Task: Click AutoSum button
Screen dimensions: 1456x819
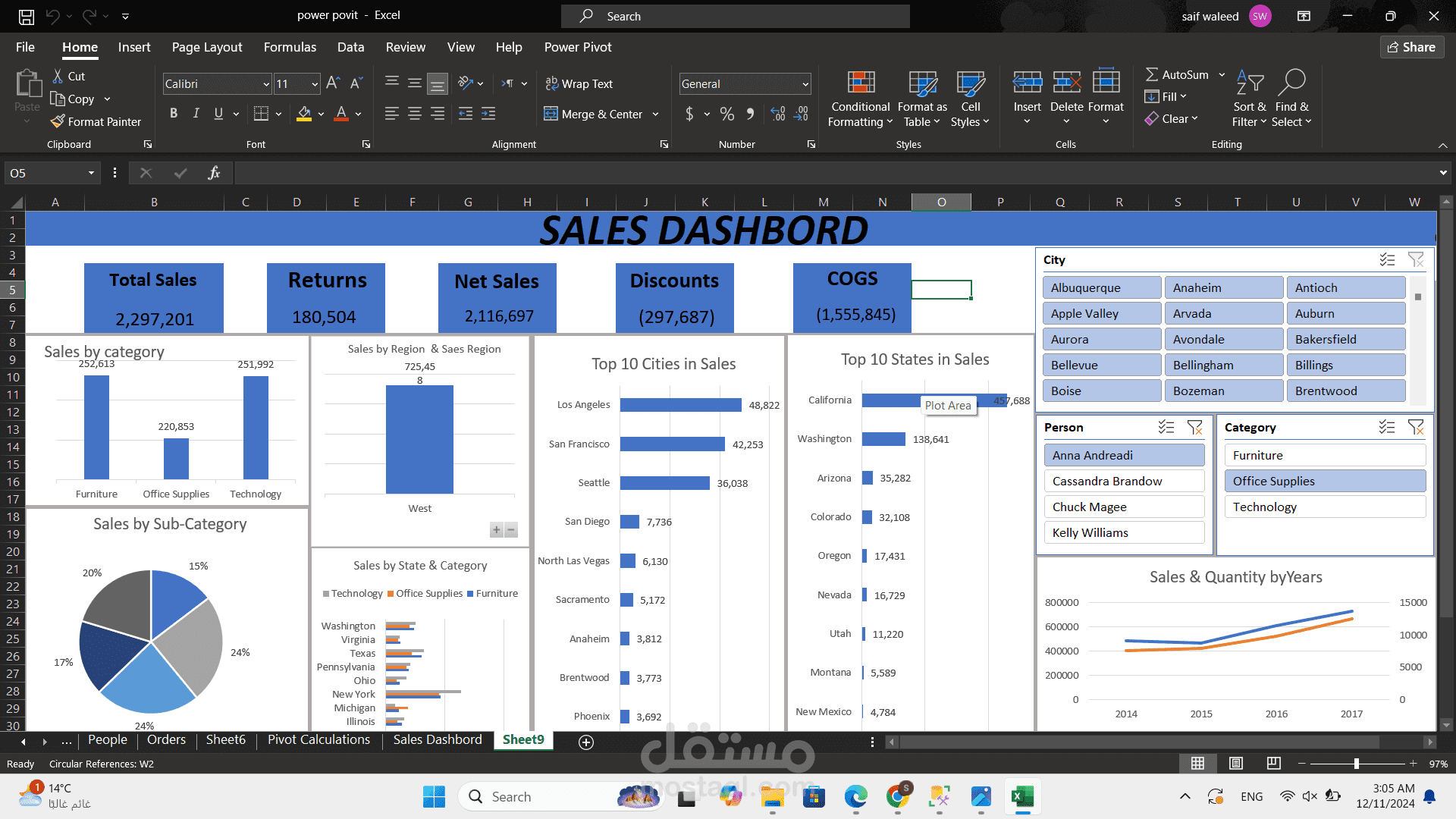Action: [1177, 74]
